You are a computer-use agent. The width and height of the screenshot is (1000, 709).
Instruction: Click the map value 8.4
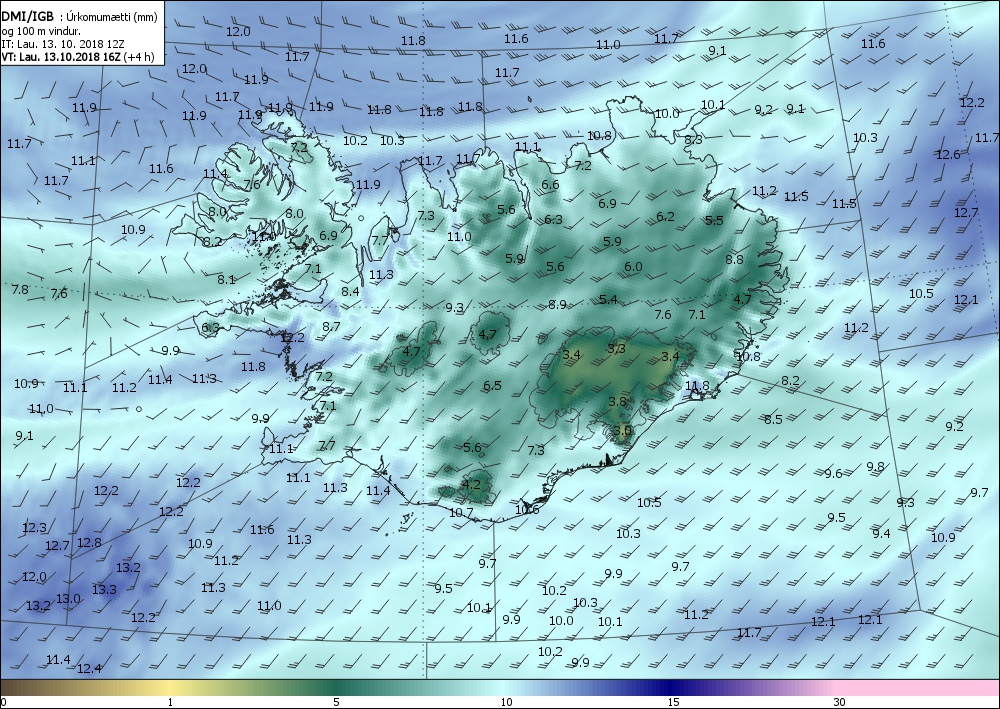coord(350,291)
